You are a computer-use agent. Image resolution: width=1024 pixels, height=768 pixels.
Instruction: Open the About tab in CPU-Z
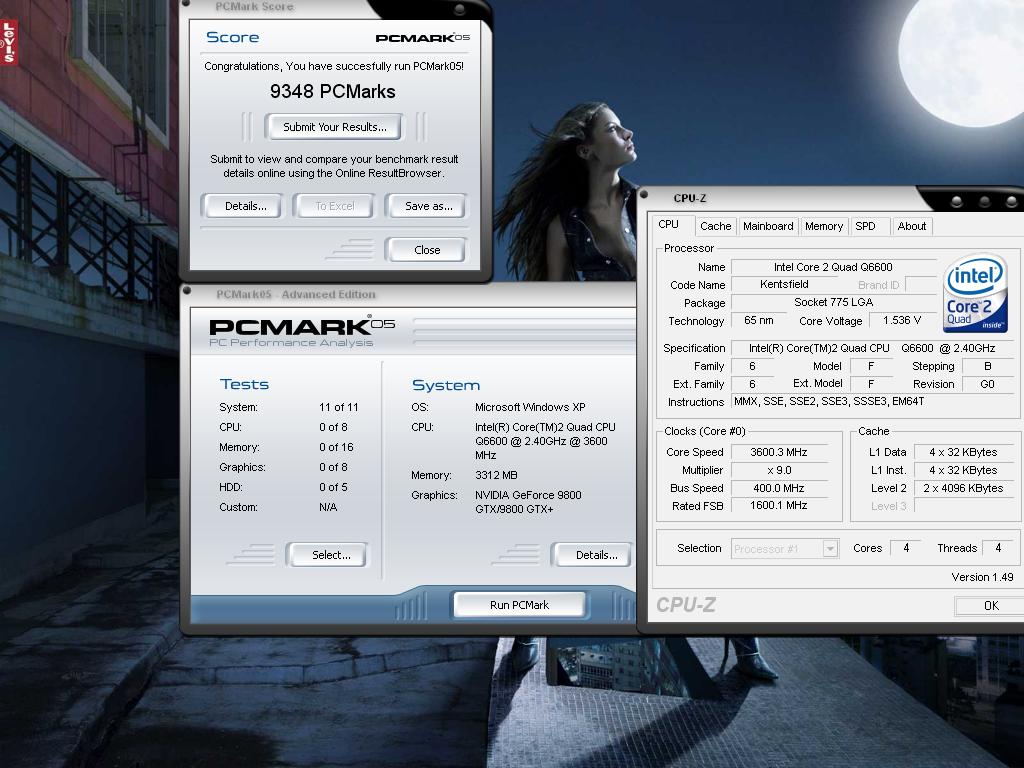[911, 226]
